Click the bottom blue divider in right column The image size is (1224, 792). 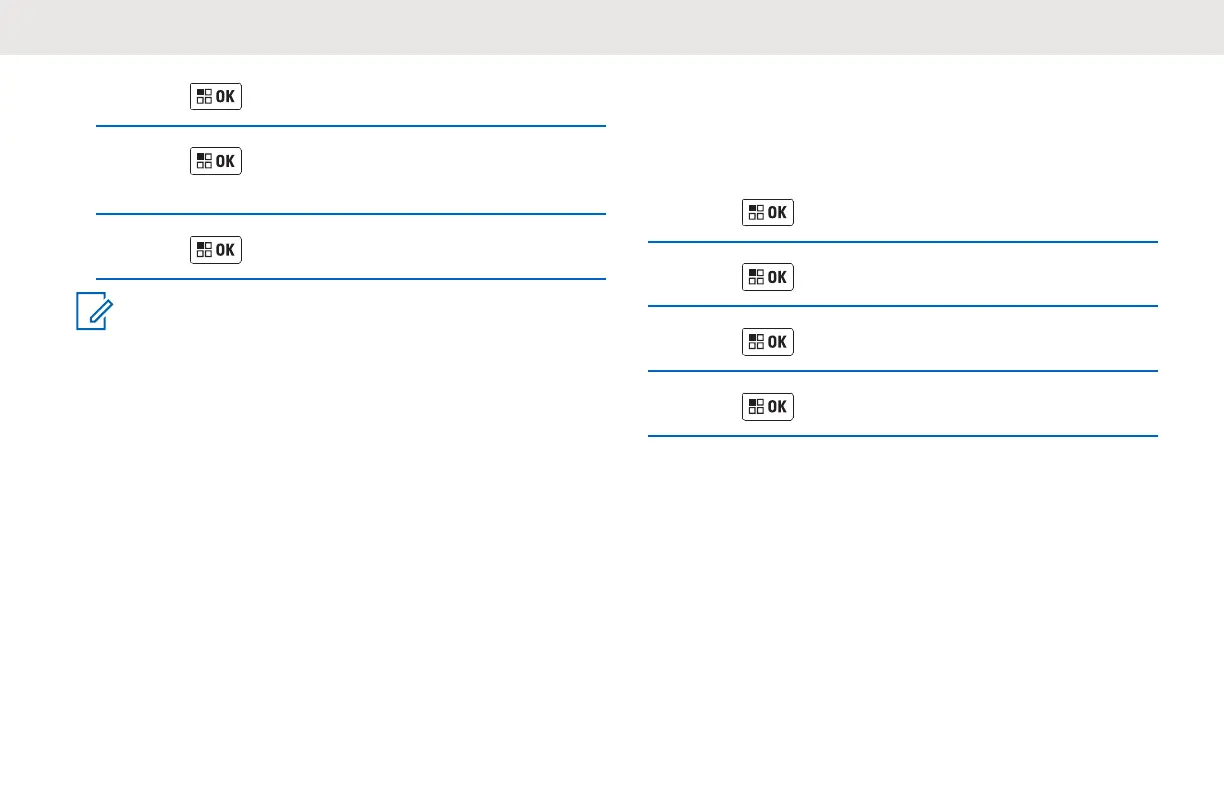coord(903,436)
